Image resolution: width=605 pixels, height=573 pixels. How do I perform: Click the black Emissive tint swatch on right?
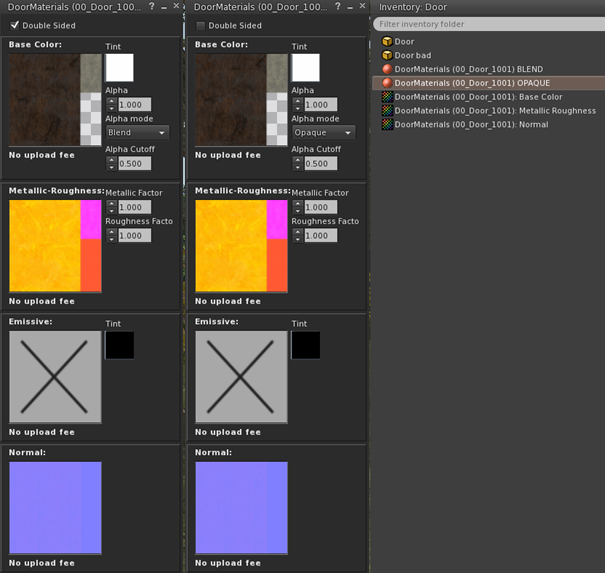click(306, 345)
